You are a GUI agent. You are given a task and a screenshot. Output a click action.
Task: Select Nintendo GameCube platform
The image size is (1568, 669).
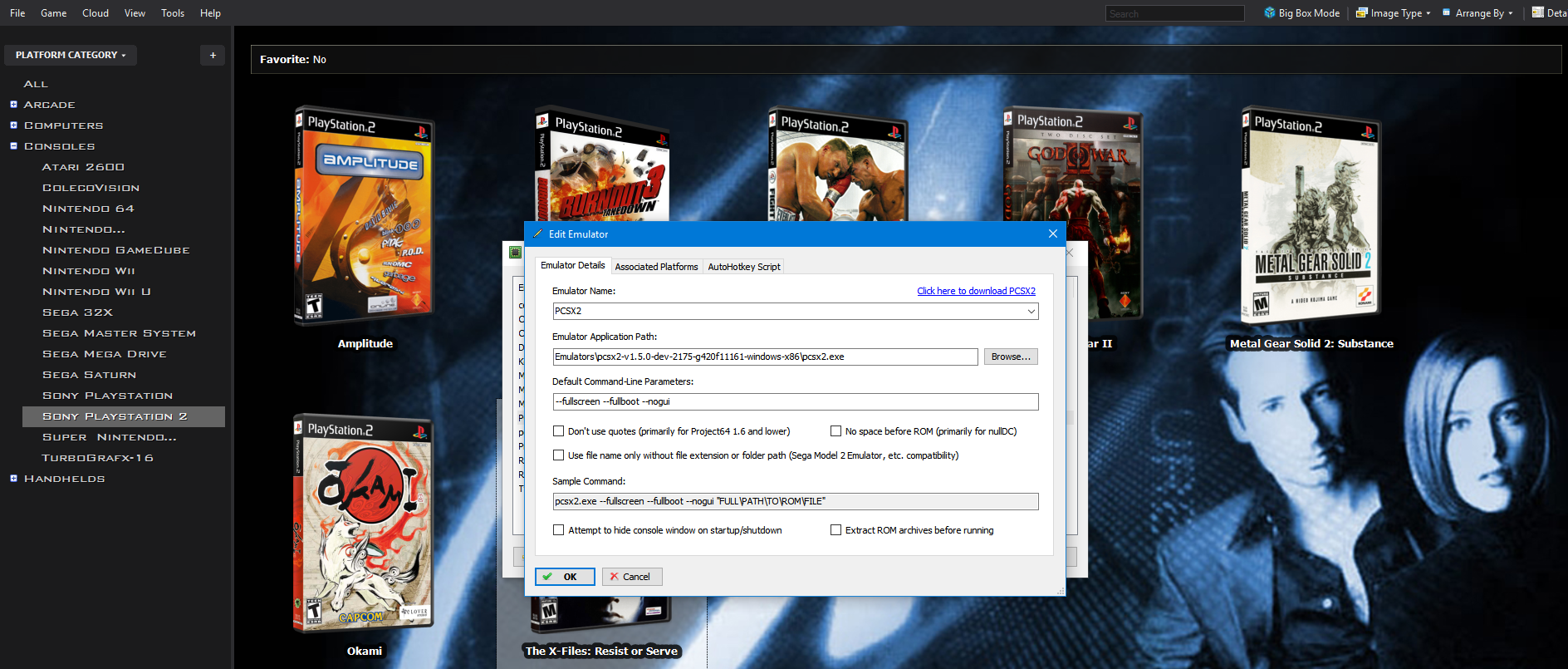tap(115, 250)
